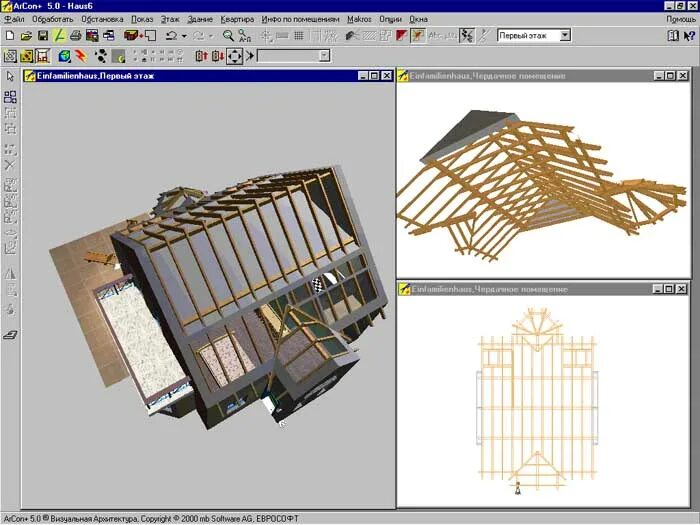Click the floor selector dropdown arrow
700x525 pixels.
click(x=565, y=35)
